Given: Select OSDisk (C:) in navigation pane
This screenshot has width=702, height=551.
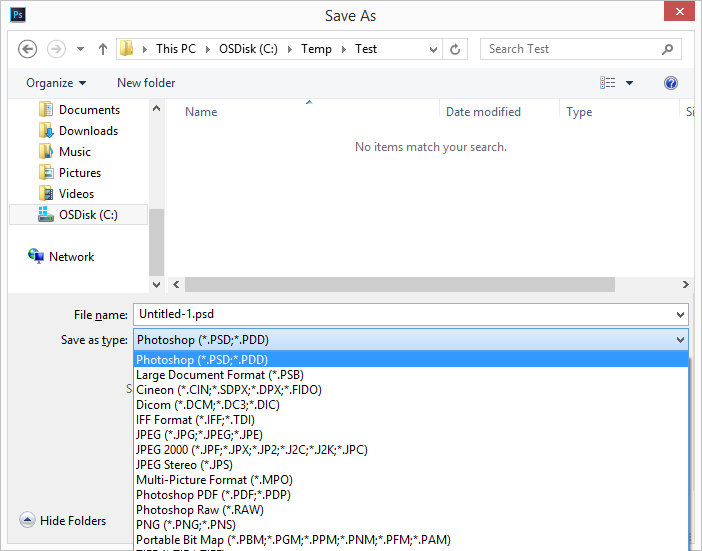Looking at the screenshot, I should (x=78, y=215).
